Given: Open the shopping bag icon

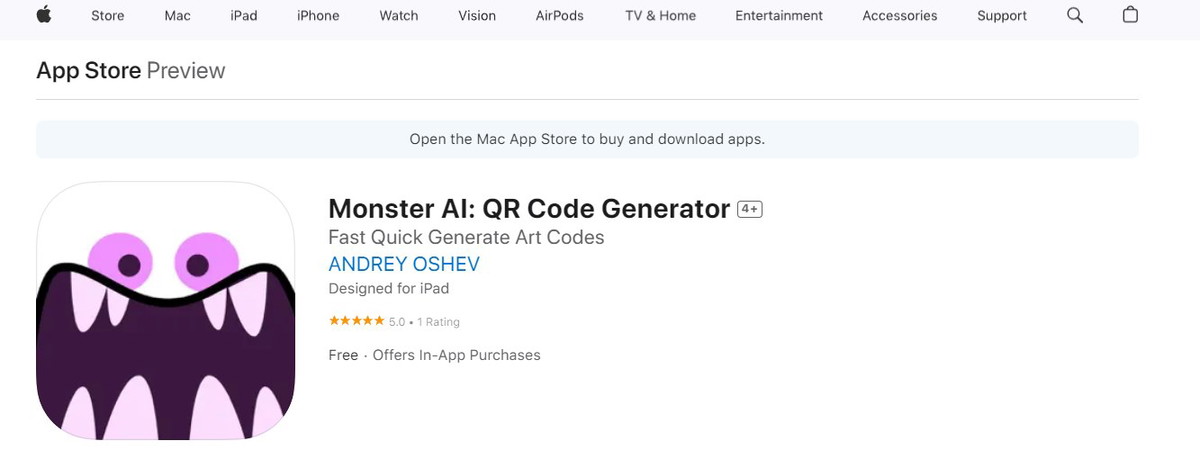Looking at the screenshot, I should point(1130,15).
